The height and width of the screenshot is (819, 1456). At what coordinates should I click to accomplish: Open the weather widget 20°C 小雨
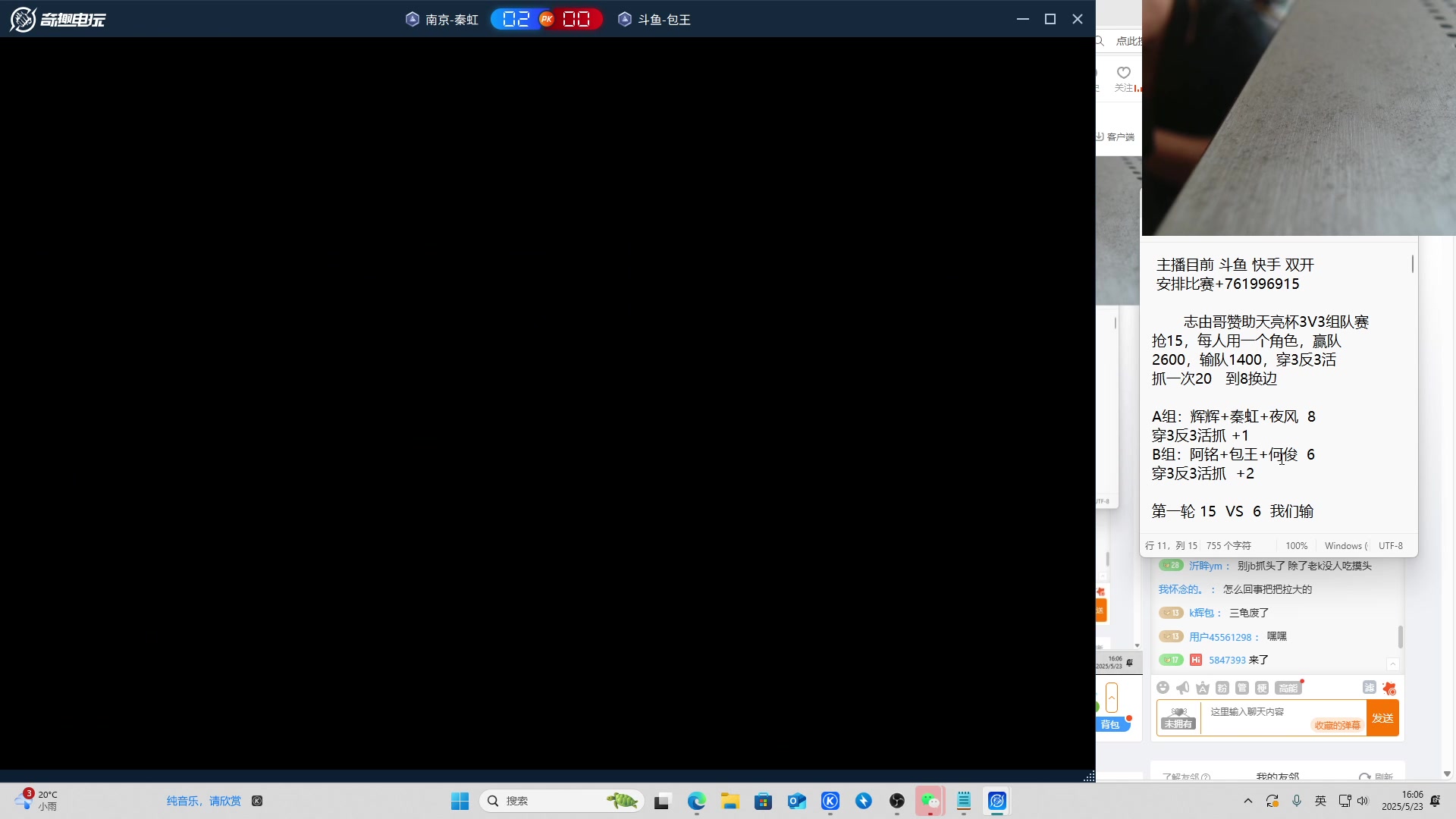(x=36, y=801)
